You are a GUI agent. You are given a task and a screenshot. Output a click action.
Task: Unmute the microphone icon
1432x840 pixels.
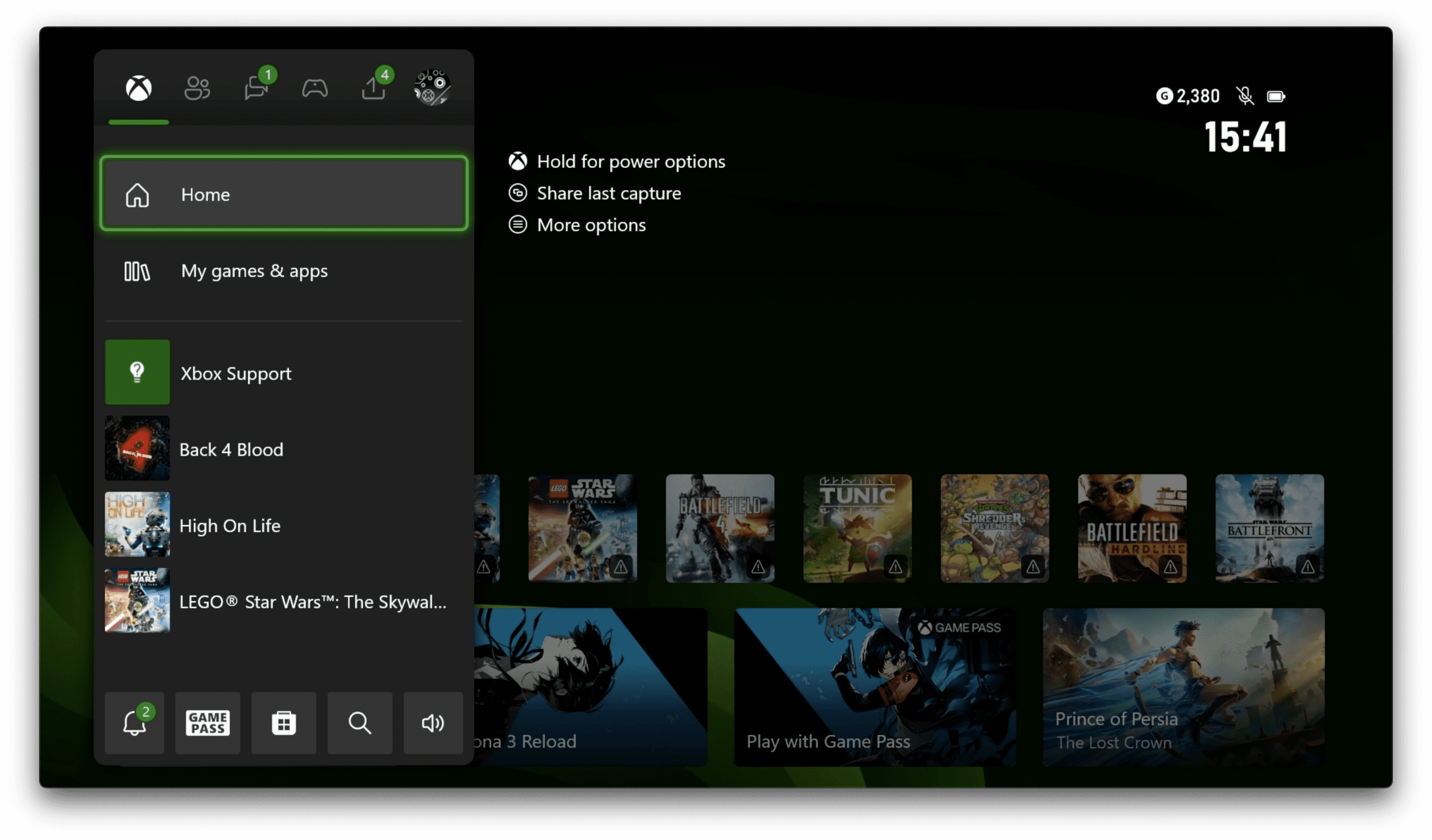point(1245,96)
